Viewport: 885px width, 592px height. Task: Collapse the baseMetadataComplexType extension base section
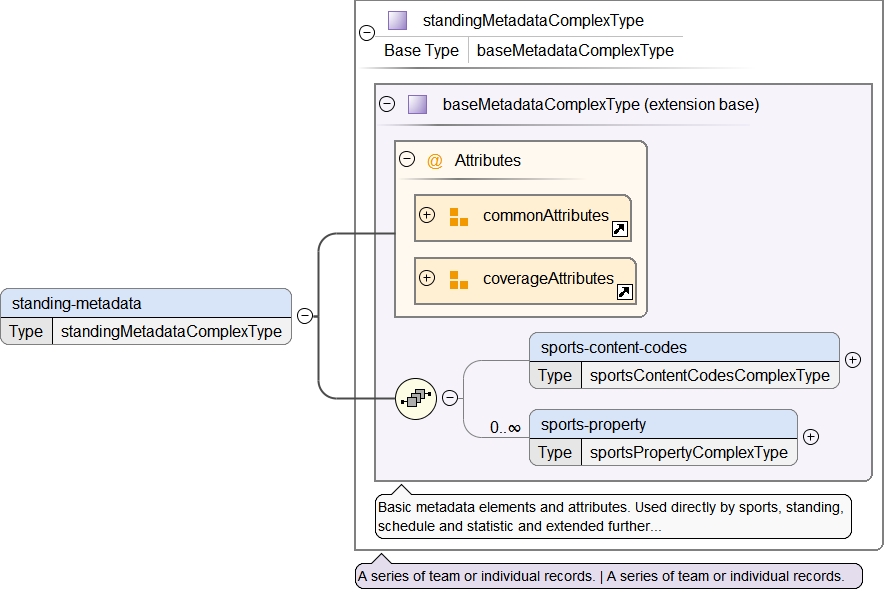coord(387,104)
